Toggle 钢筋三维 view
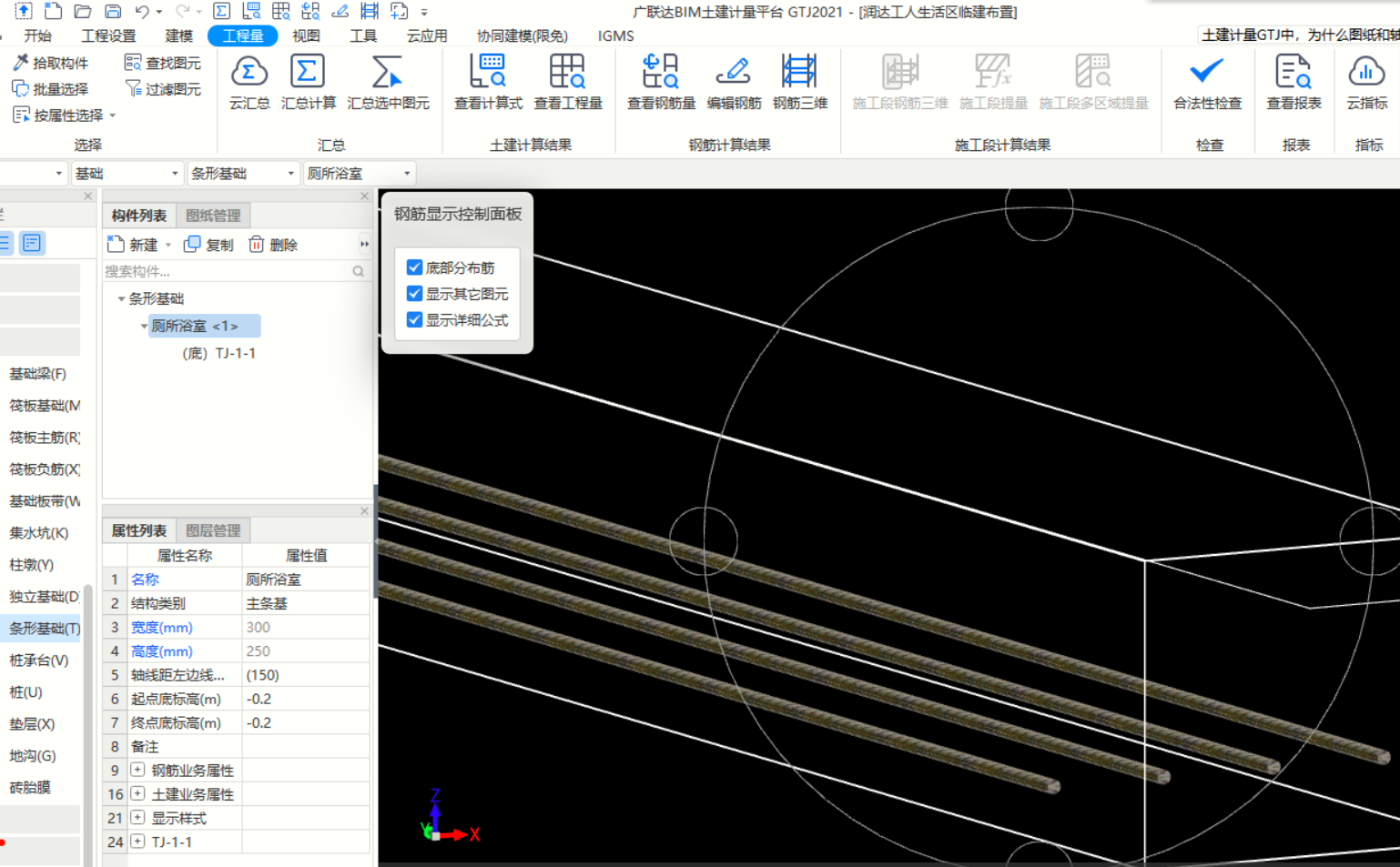This screenshot has height=867, width=1400. 800,82
